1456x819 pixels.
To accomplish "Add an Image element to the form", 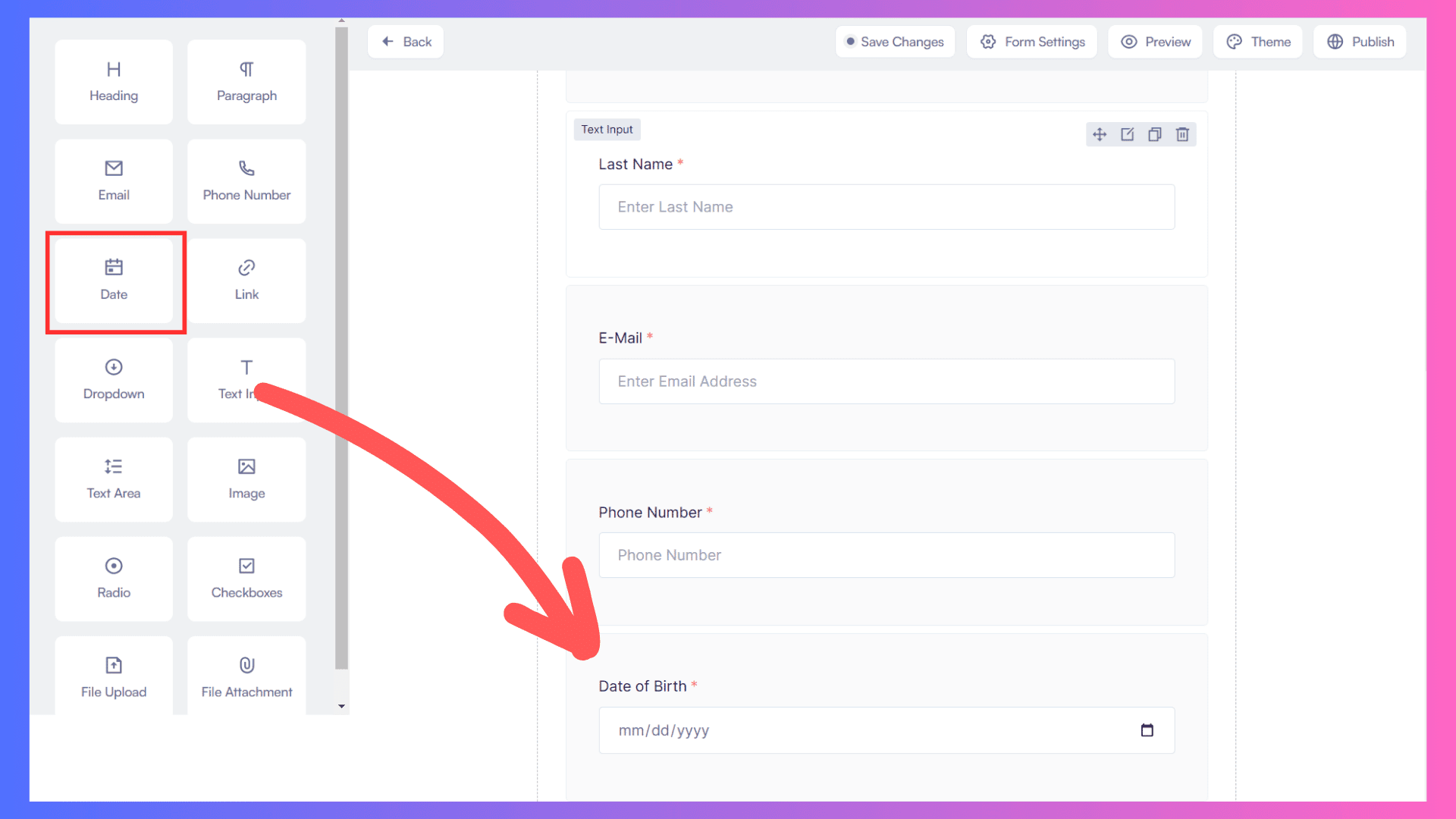I will pos(246,479).
